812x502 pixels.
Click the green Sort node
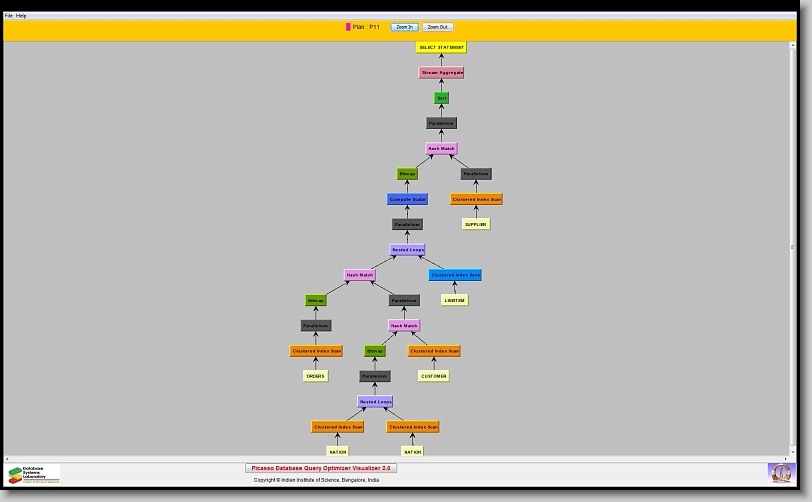pos(441,98)
